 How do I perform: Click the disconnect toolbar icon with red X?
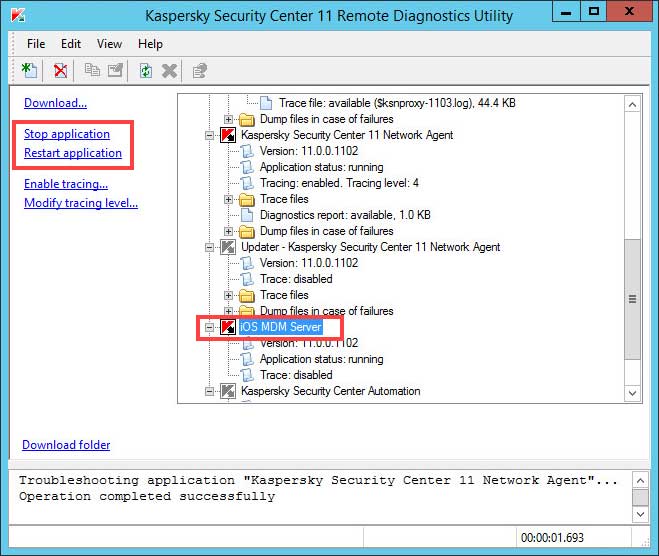(x=60, y=70)
